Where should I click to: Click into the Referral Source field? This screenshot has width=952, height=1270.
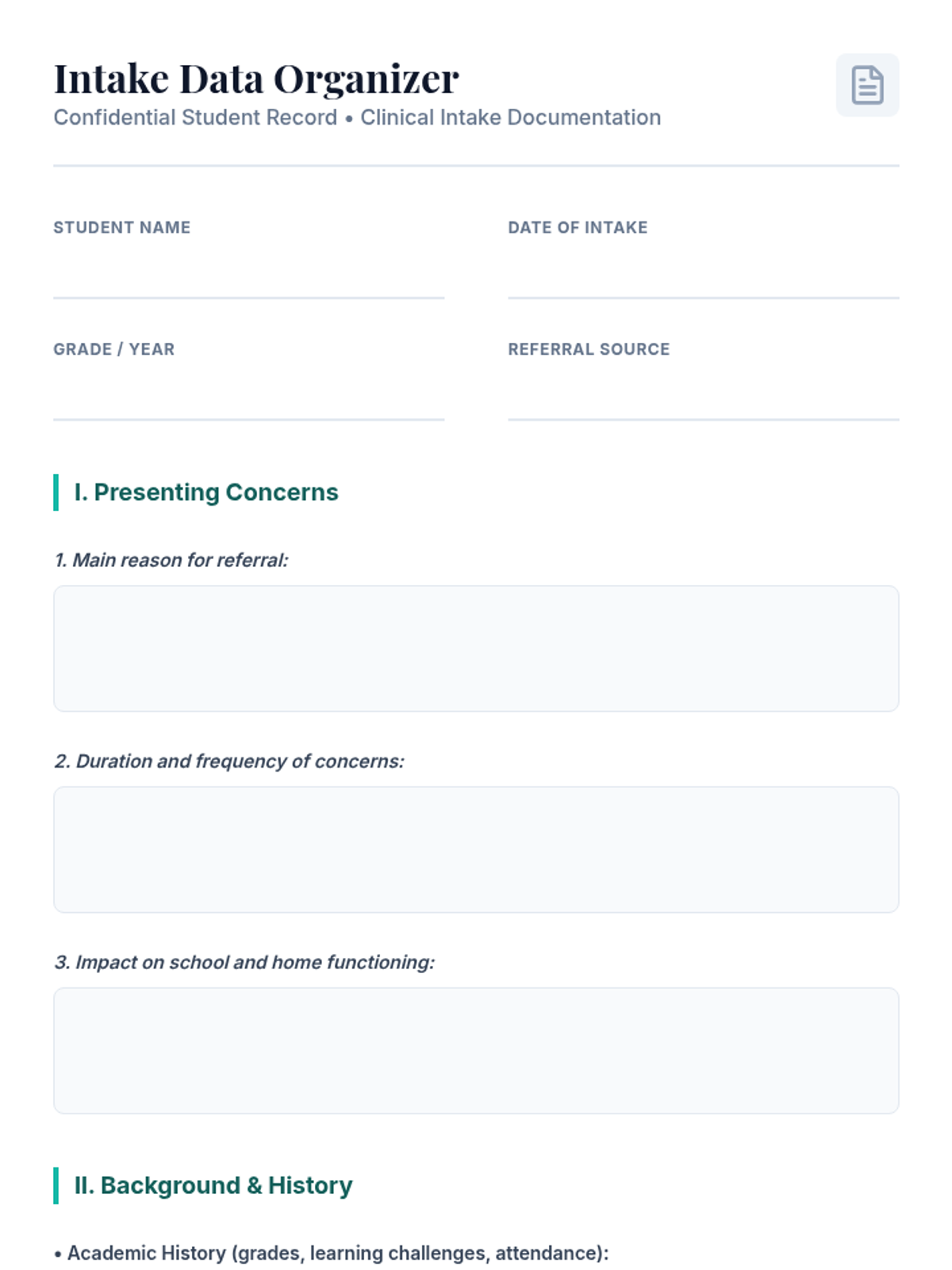pos(703,398)
